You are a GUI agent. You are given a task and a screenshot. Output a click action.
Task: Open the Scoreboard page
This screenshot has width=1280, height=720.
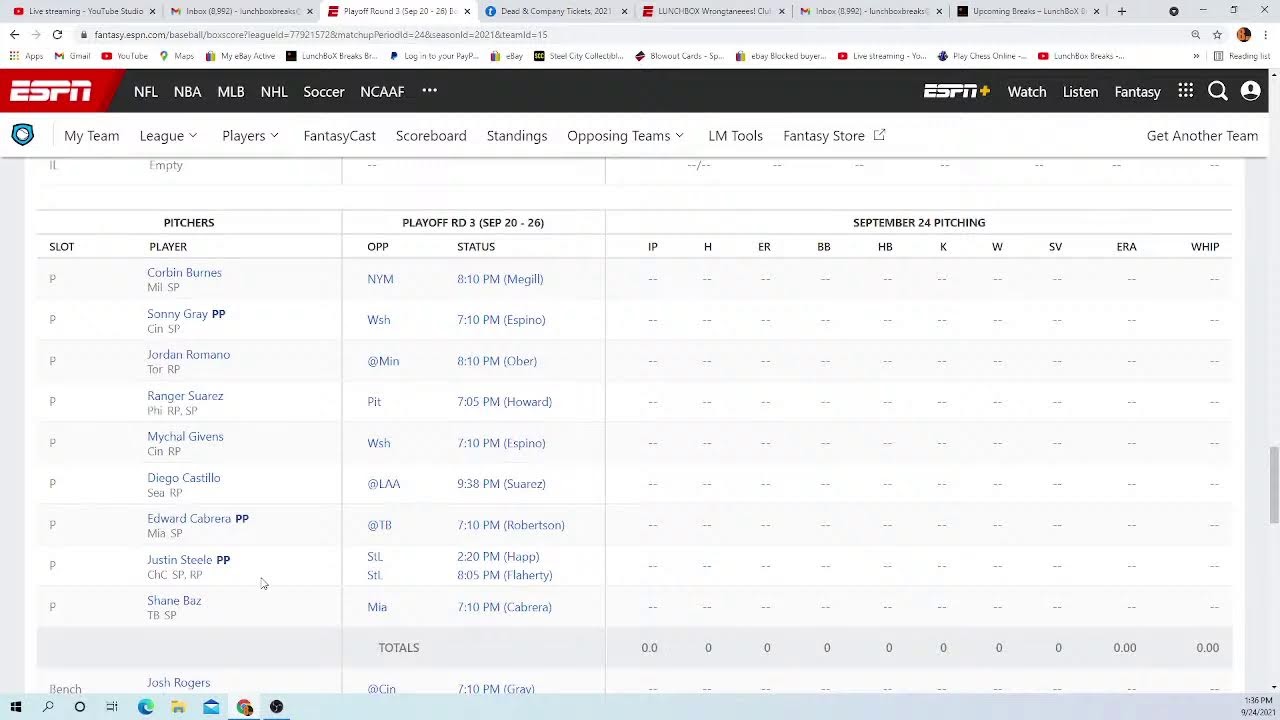tap(431, 135)
